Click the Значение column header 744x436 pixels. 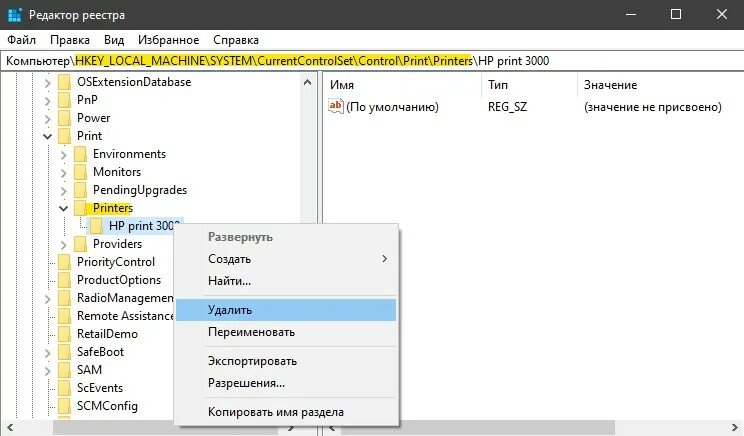[660, 85]
